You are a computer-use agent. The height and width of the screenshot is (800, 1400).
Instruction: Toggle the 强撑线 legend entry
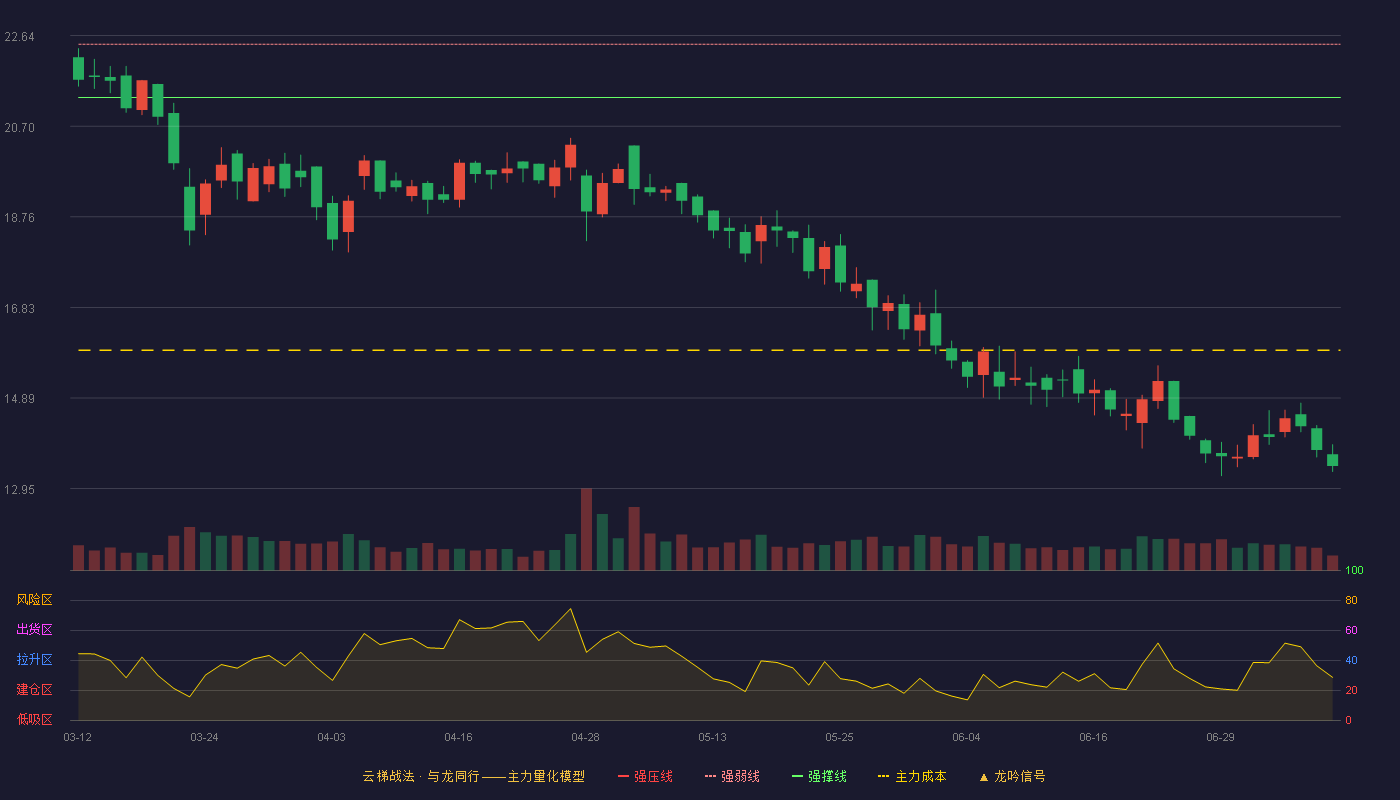pyautogui.click(x=819, y=776)
